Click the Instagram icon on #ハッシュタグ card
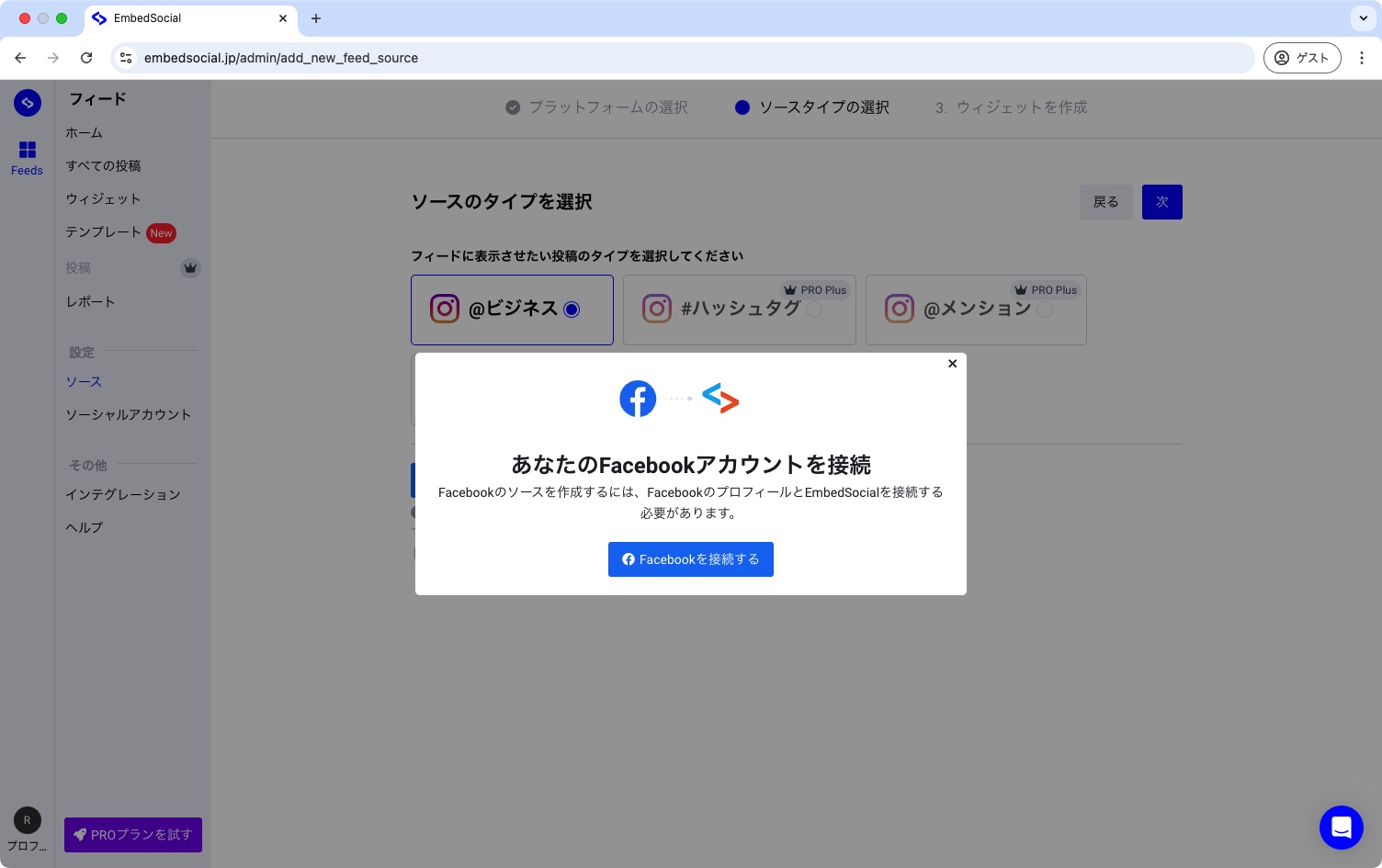Image resolution: width=1382 pixels, height=868 pixels. click(x=657, y=309)
